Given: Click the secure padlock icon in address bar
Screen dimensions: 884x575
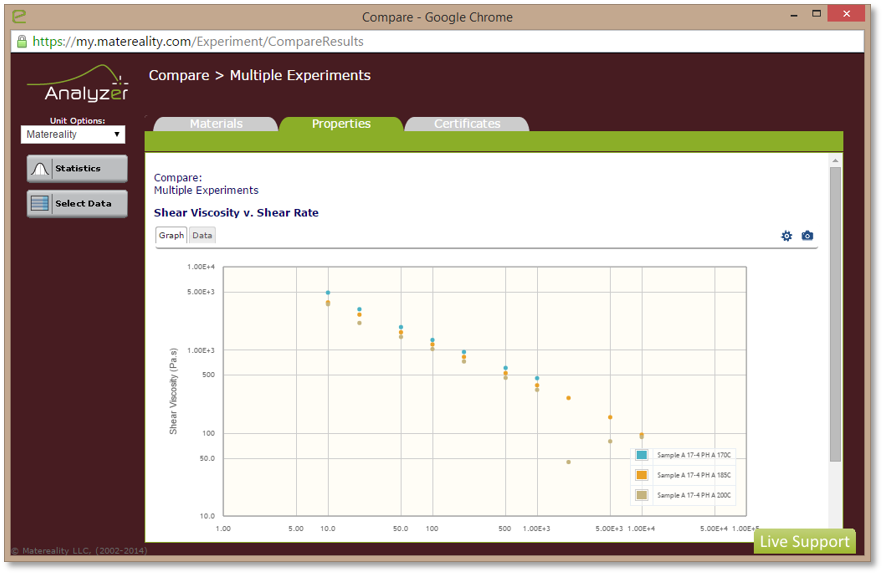Looking at the screenshot, I should coord(22,41).
